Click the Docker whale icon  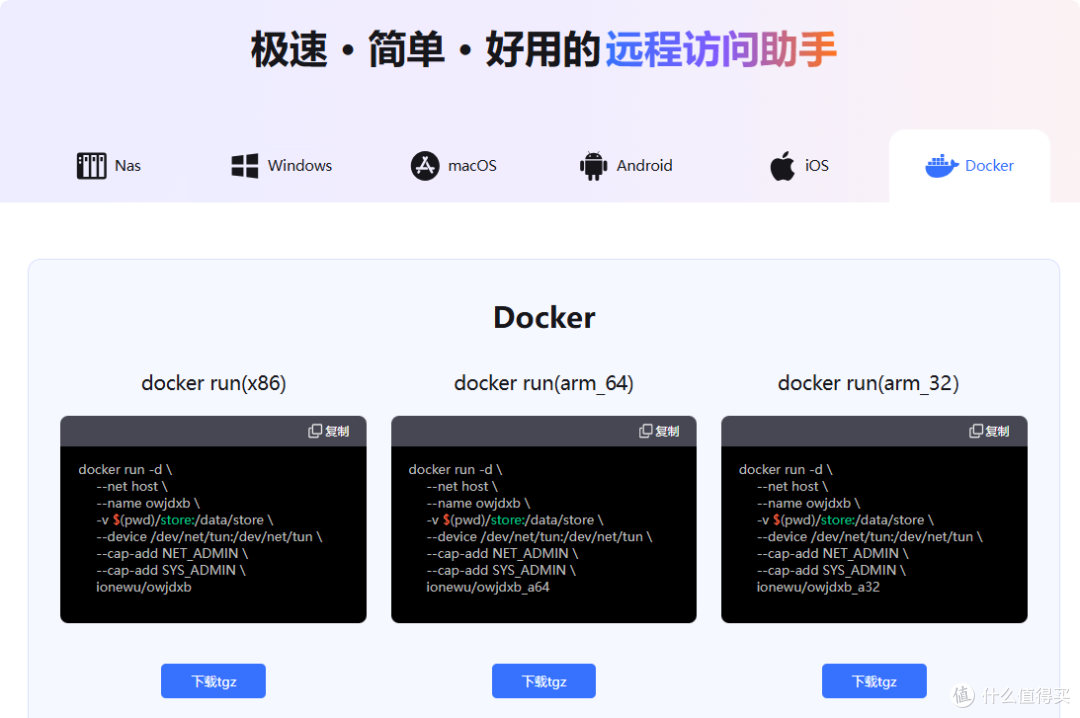pyautogui.click(x=942, y=165)
